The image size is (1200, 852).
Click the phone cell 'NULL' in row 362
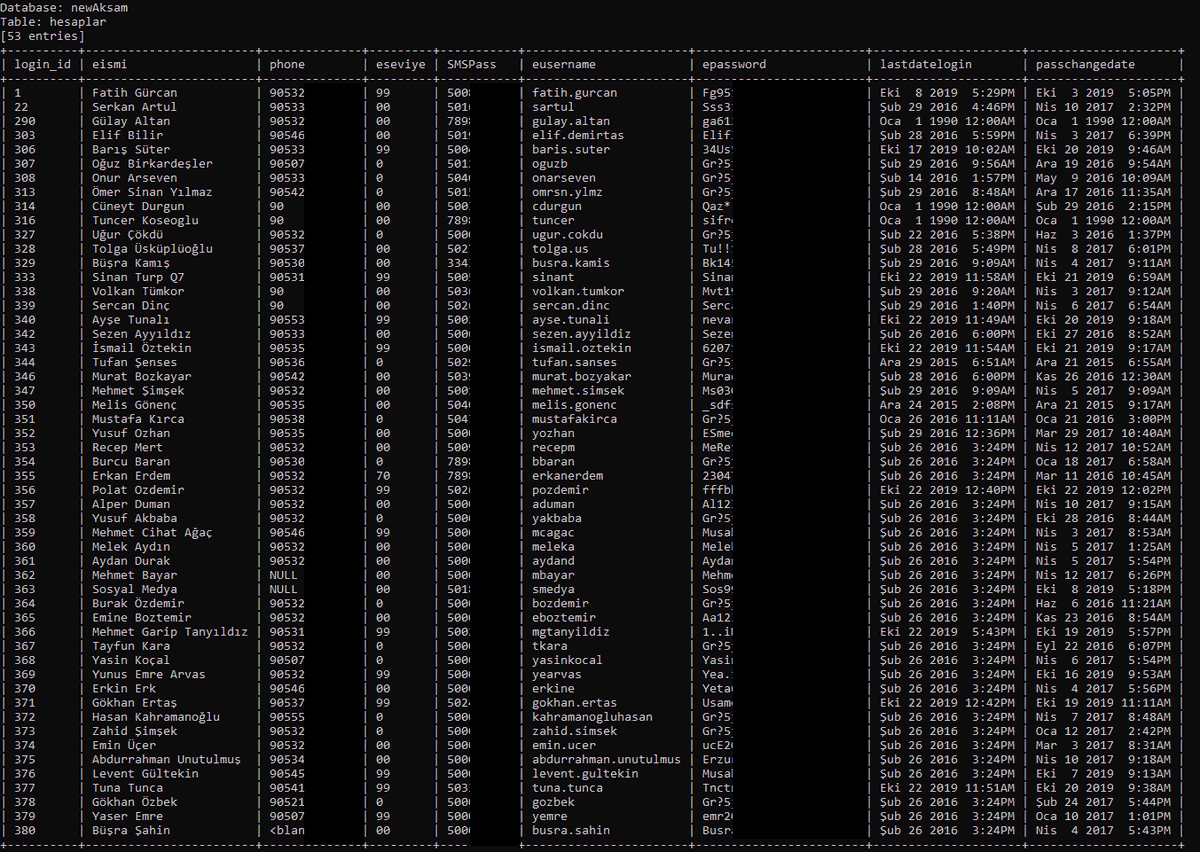click(284, 575)
